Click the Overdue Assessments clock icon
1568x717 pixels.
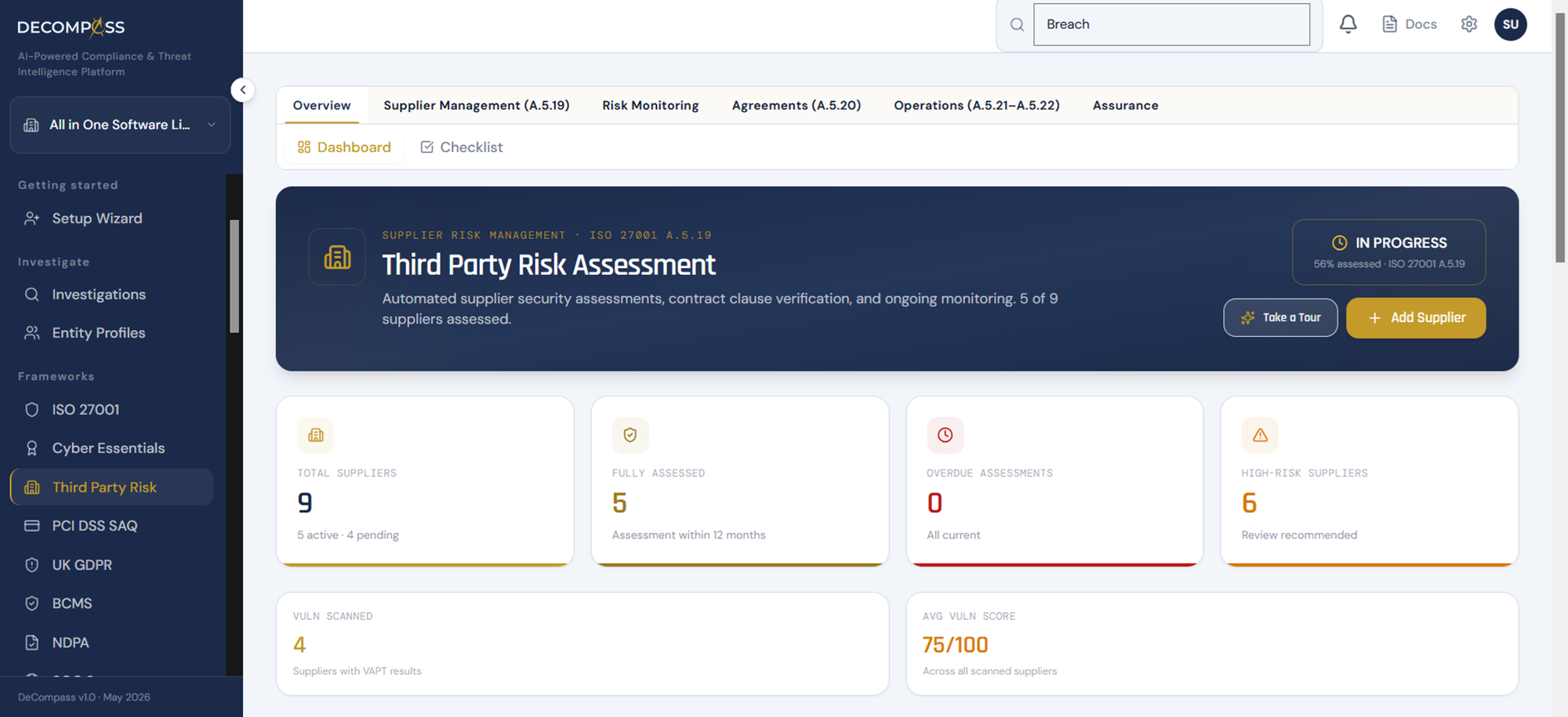pyautogui.click(x=946, y=435)
